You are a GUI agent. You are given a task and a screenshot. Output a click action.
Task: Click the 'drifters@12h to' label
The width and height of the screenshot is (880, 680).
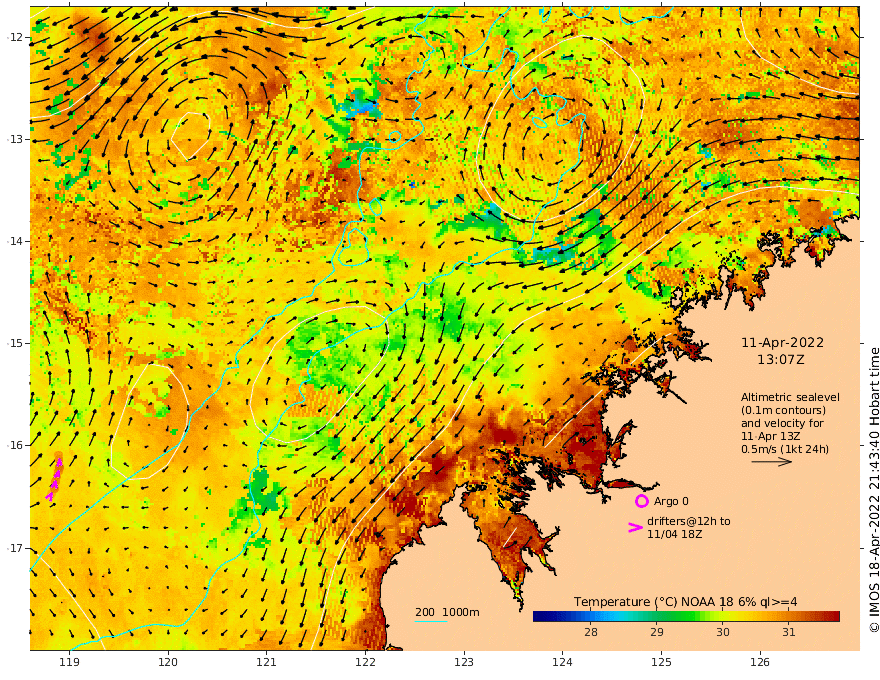click(x=689, y=521)
